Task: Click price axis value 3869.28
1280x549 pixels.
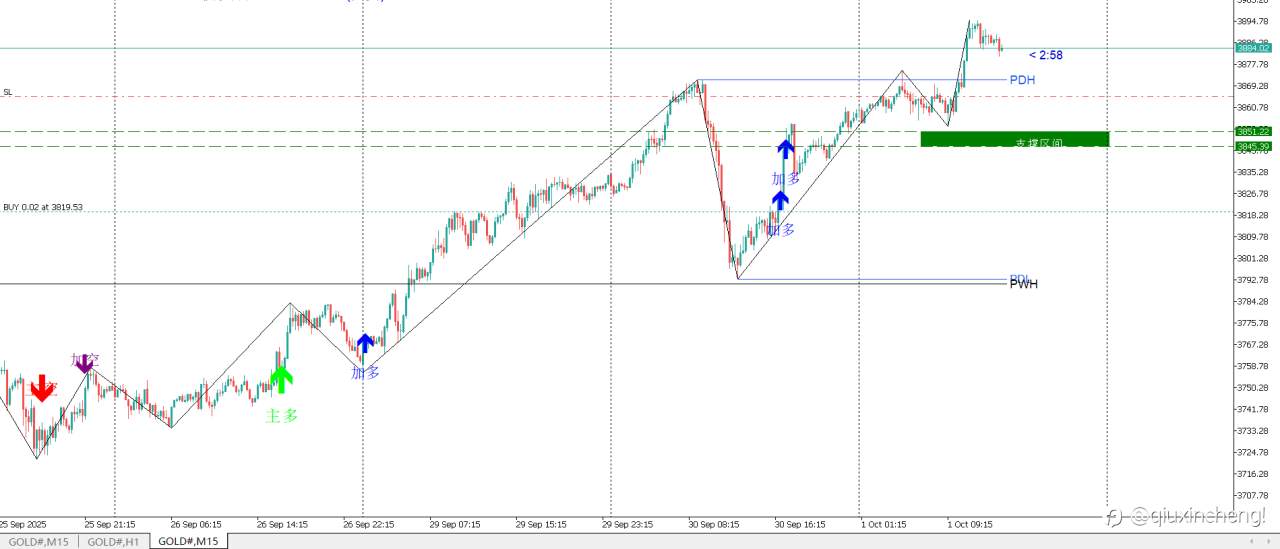Action: 1254,86
